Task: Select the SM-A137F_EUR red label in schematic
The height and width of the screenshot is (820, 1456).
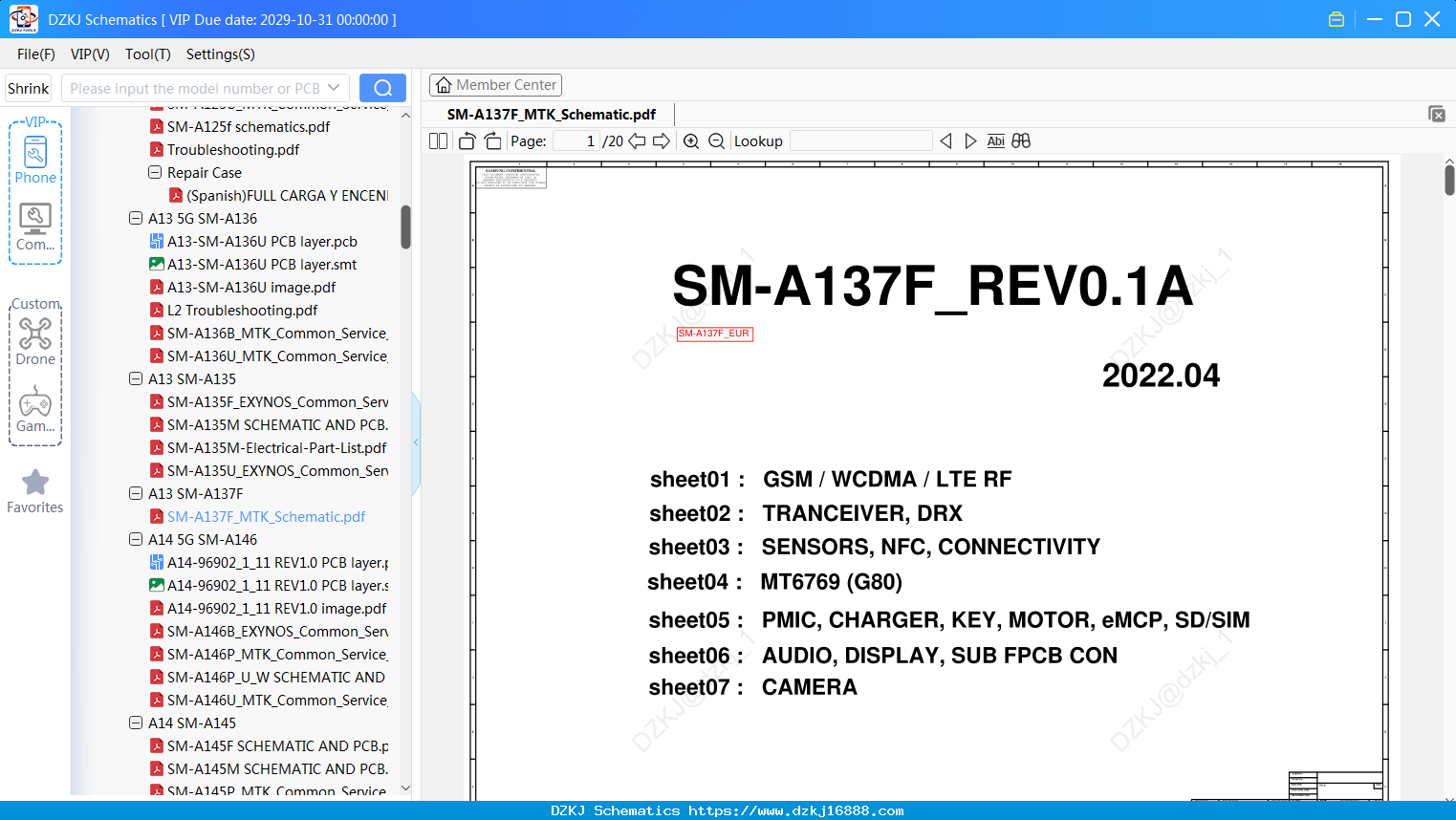Action: pos(714,334)
